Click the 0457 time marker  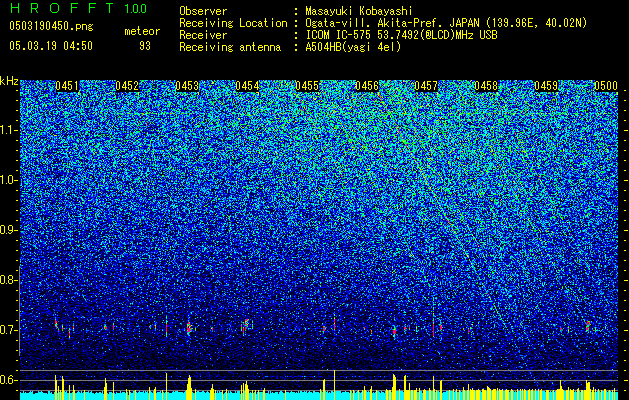coord(426,86)
